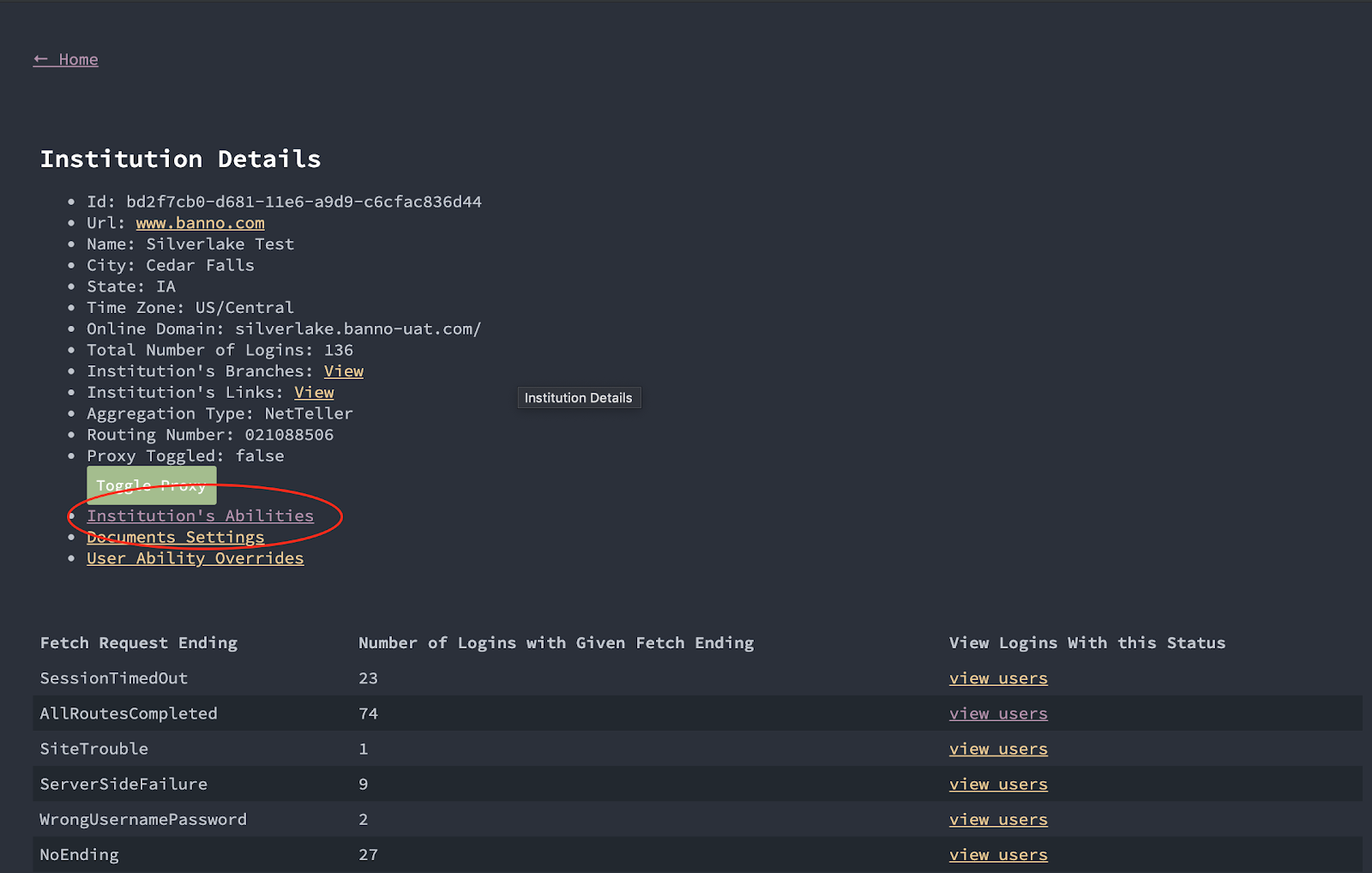1372x873 pixels.
Task: Click the Institution Details tooltip
Action: click(x=578, y=398)
